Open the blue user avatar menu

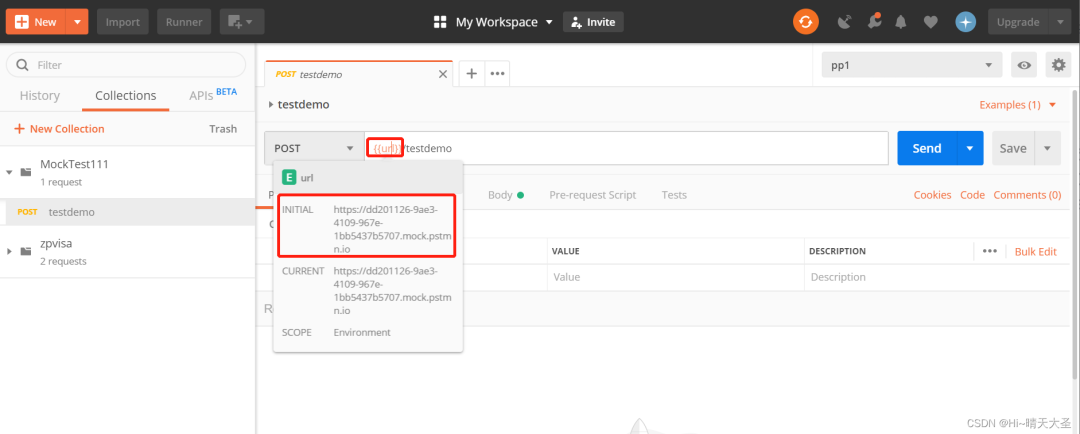point(966,22)
